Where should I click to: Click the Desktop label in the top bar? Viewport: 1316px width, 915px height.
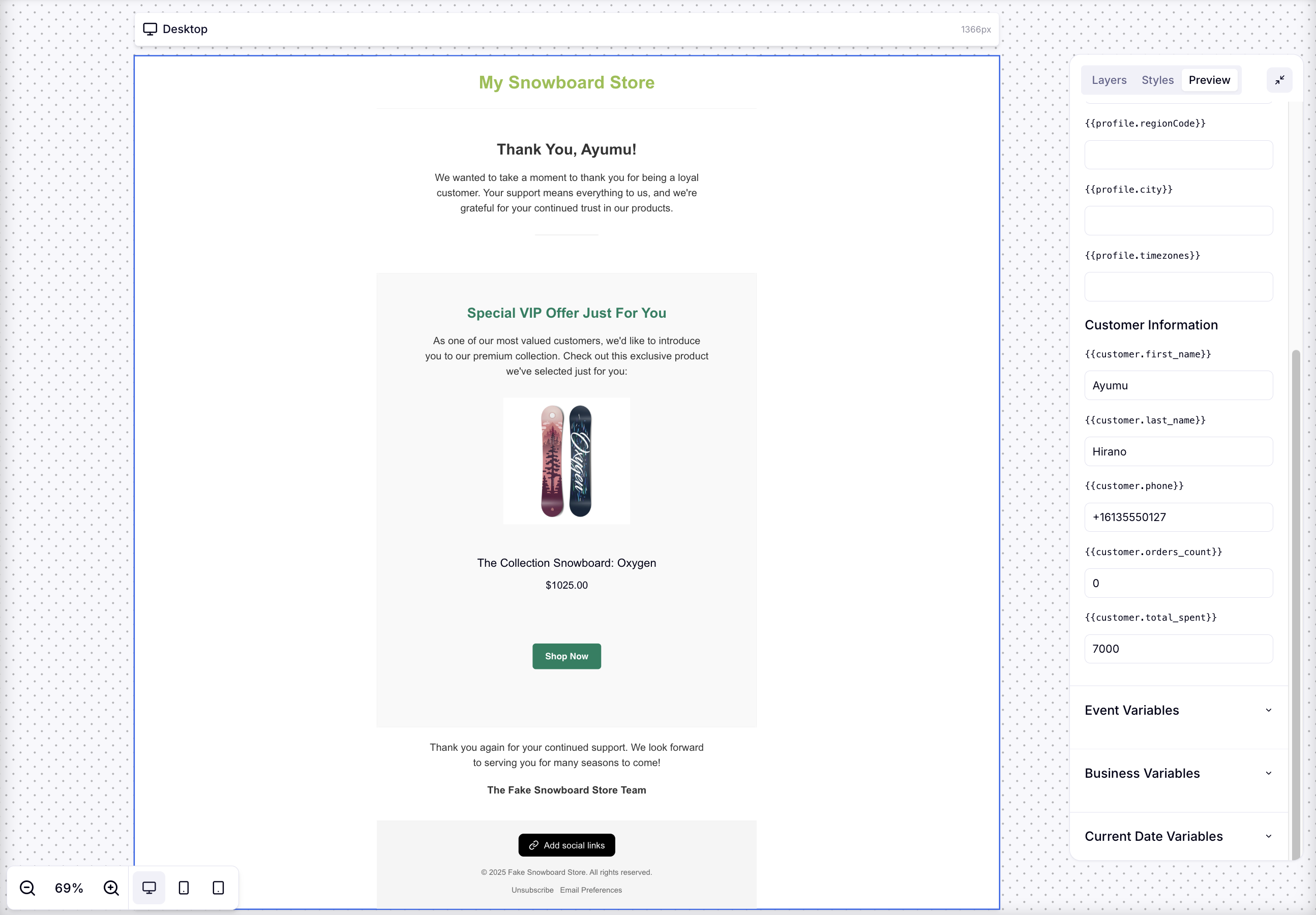pos(185,29)
